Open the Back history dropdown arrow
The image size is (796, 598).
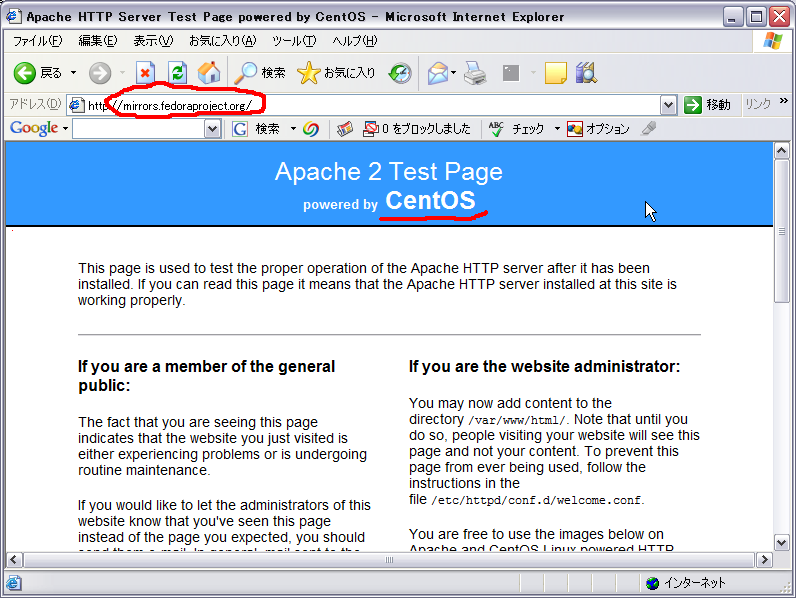[x=74, y=73]
